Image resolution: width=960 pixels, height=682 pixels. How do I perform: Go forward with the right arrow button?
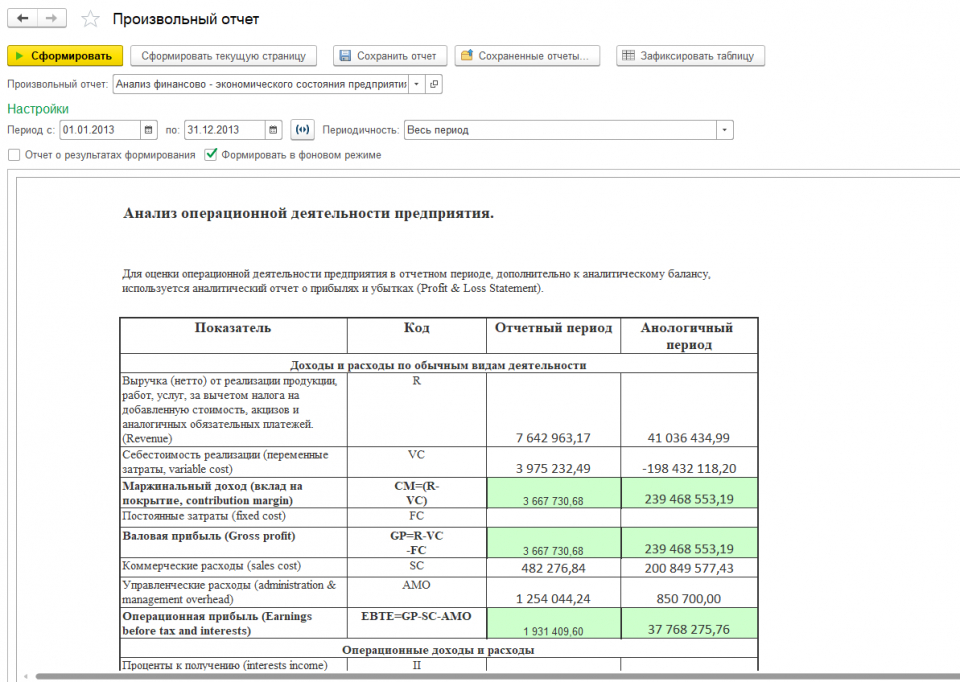51,18
